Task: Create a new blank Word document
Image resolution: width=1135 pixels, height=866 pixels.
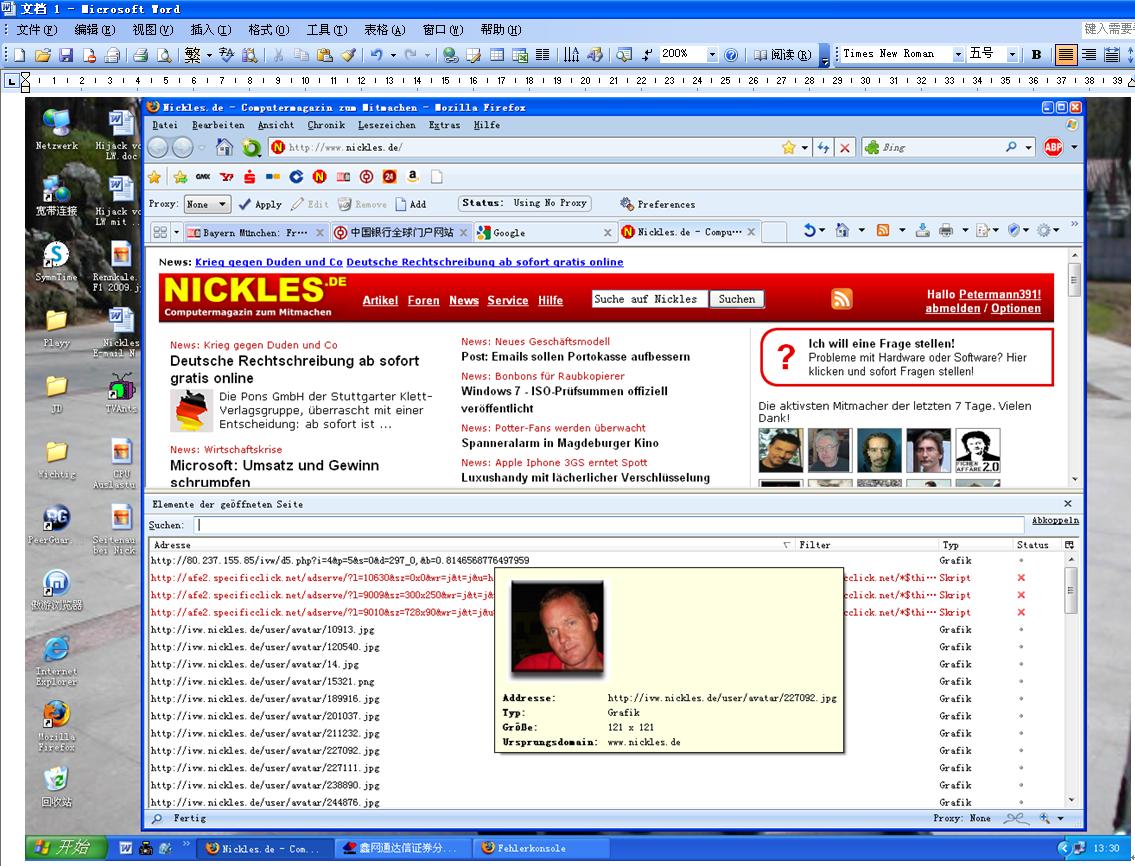Action: 20,55
